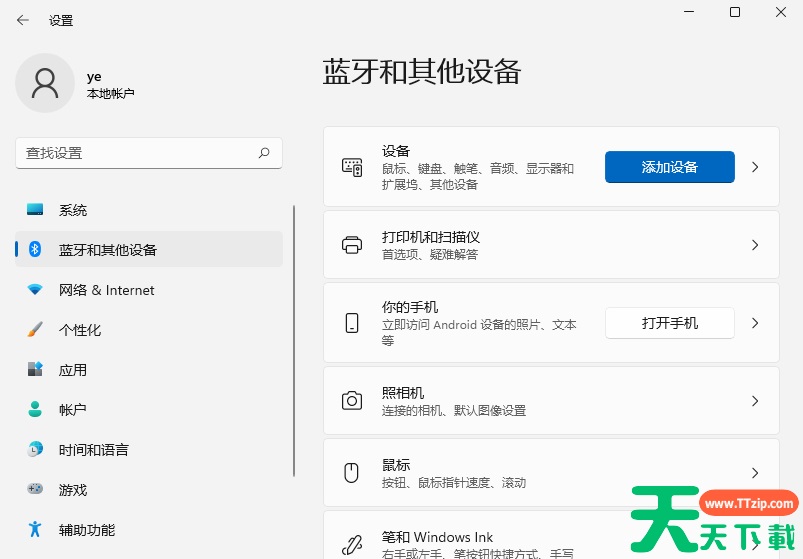
Task: Go to 时间和语言 settings
Action: (93, 450)
